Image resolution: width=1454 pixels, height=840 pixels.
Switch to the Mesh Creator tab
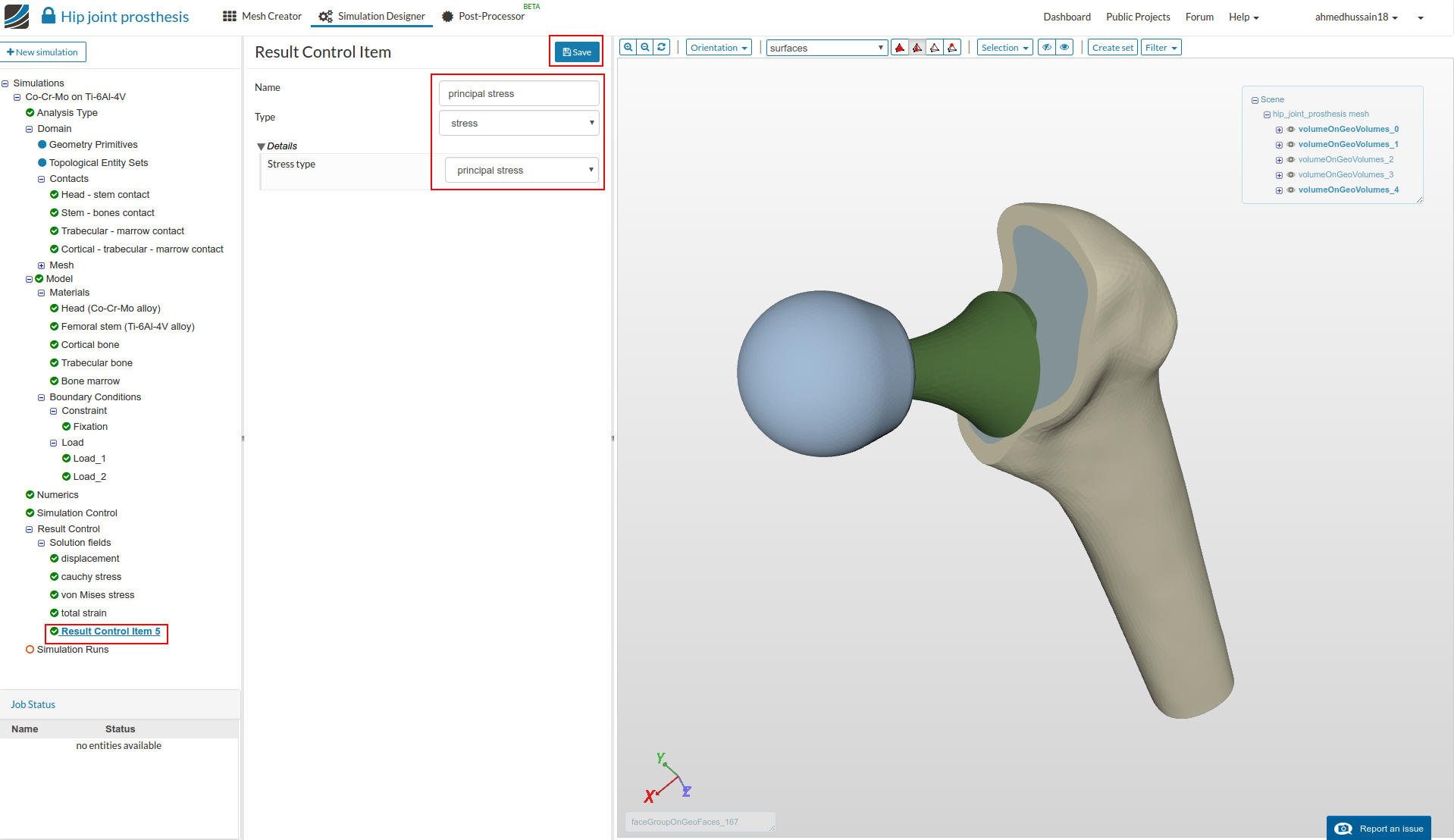262,16
